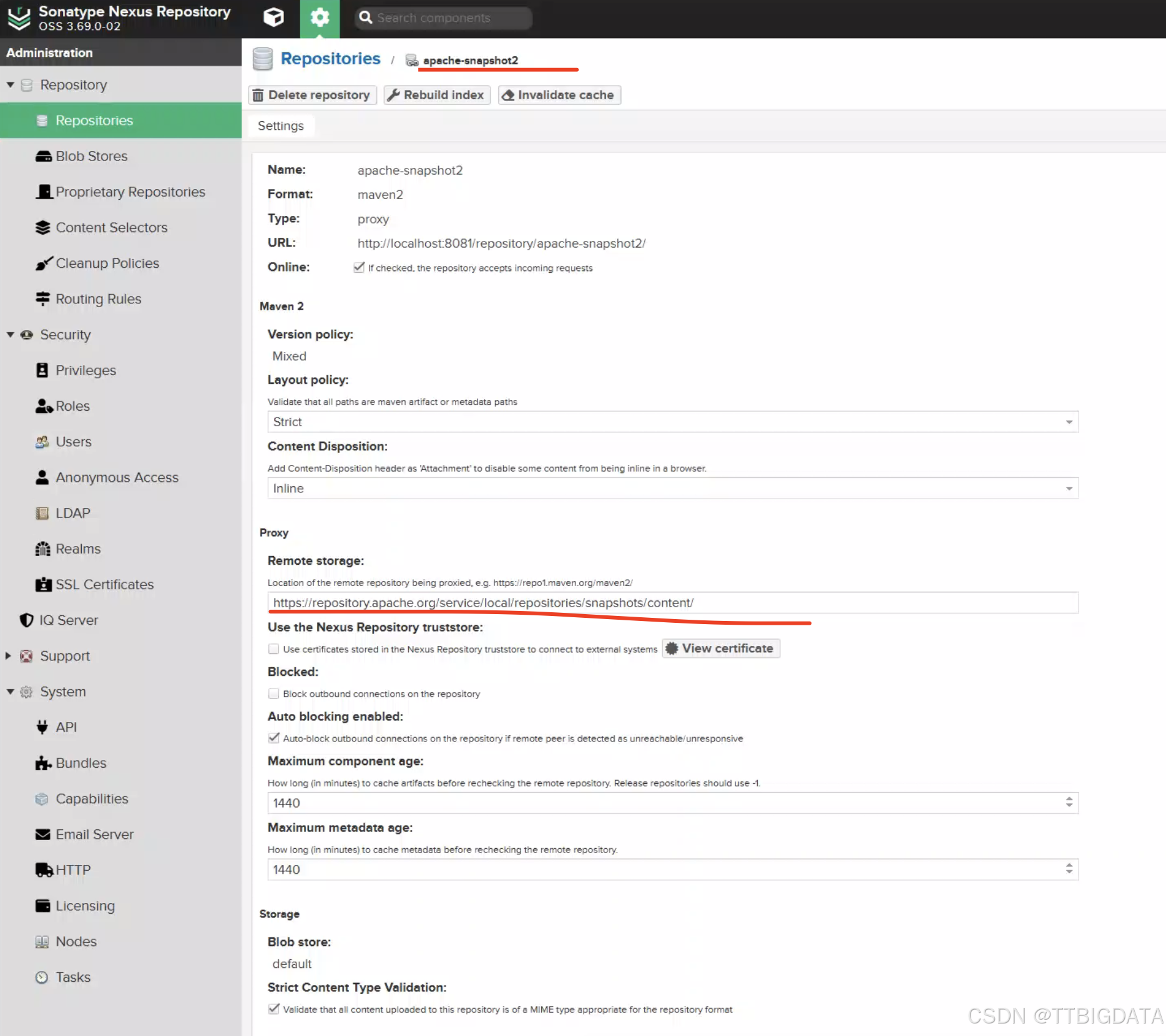Click the Content Selectors layers icon

coord(42,227)
